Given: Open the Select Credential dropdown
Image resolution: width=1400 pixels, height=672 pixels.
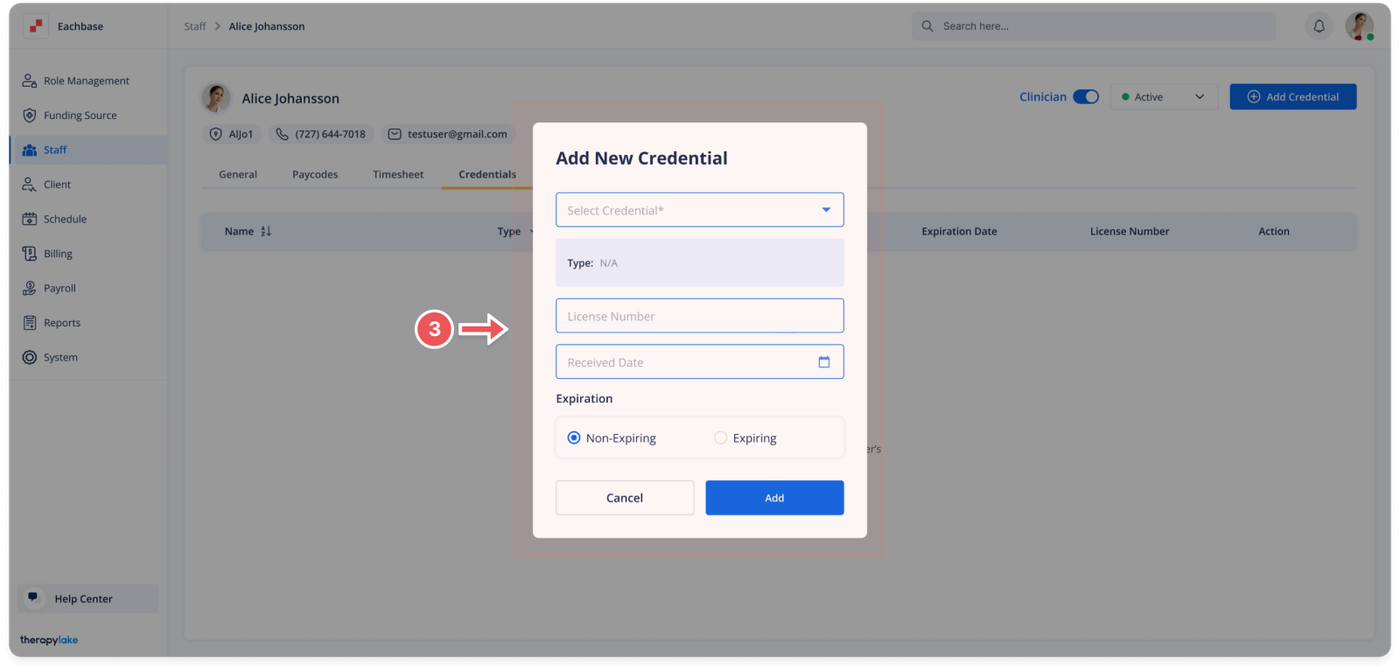Looking at the screenshot, I should [x=699, y=210].
